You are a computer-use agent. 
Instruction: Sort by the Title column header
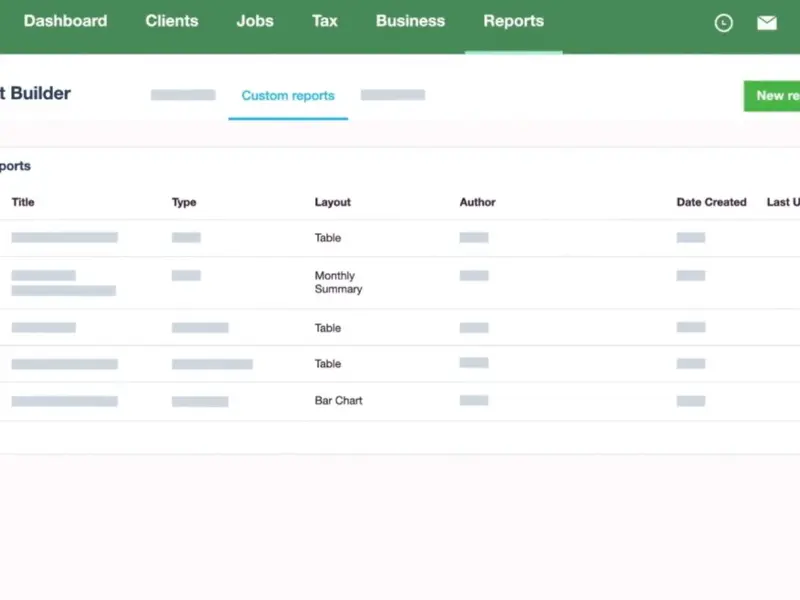pos(23,202)
